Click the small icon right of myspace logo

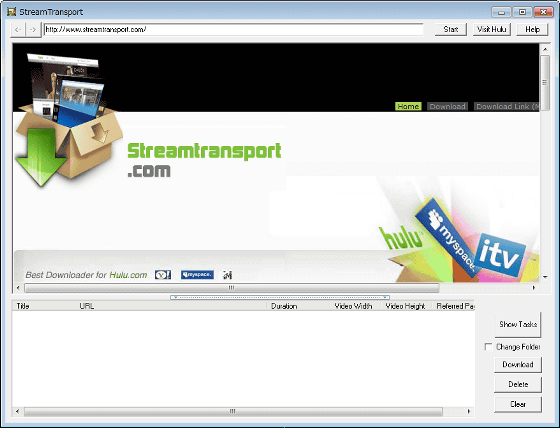(x=228, y=275)
